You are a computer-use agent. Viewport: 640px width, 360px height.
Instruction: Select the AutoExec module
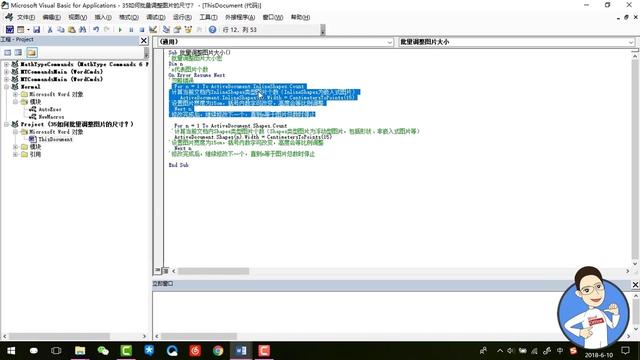pos(50,109)
